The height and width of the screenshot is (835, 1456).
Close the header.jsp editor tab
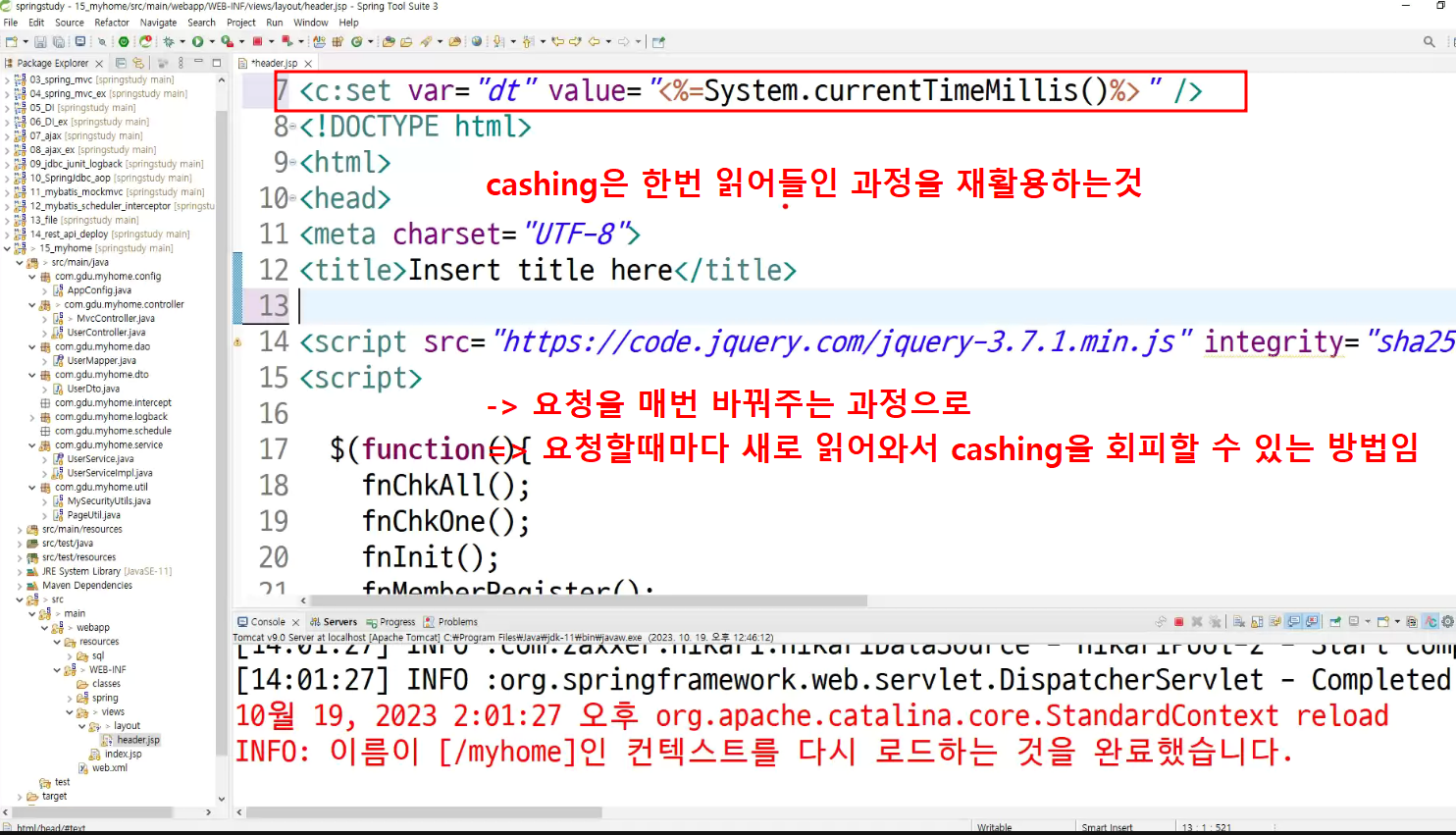pos(308,63)
